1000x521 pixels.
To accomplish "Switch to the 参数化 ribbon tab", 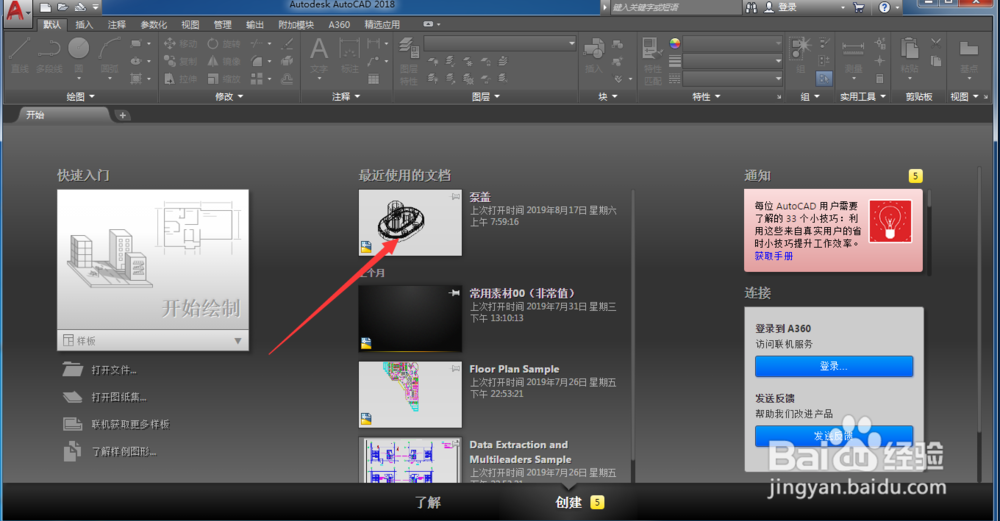I will pyautogui.click(x=154, y=25).
